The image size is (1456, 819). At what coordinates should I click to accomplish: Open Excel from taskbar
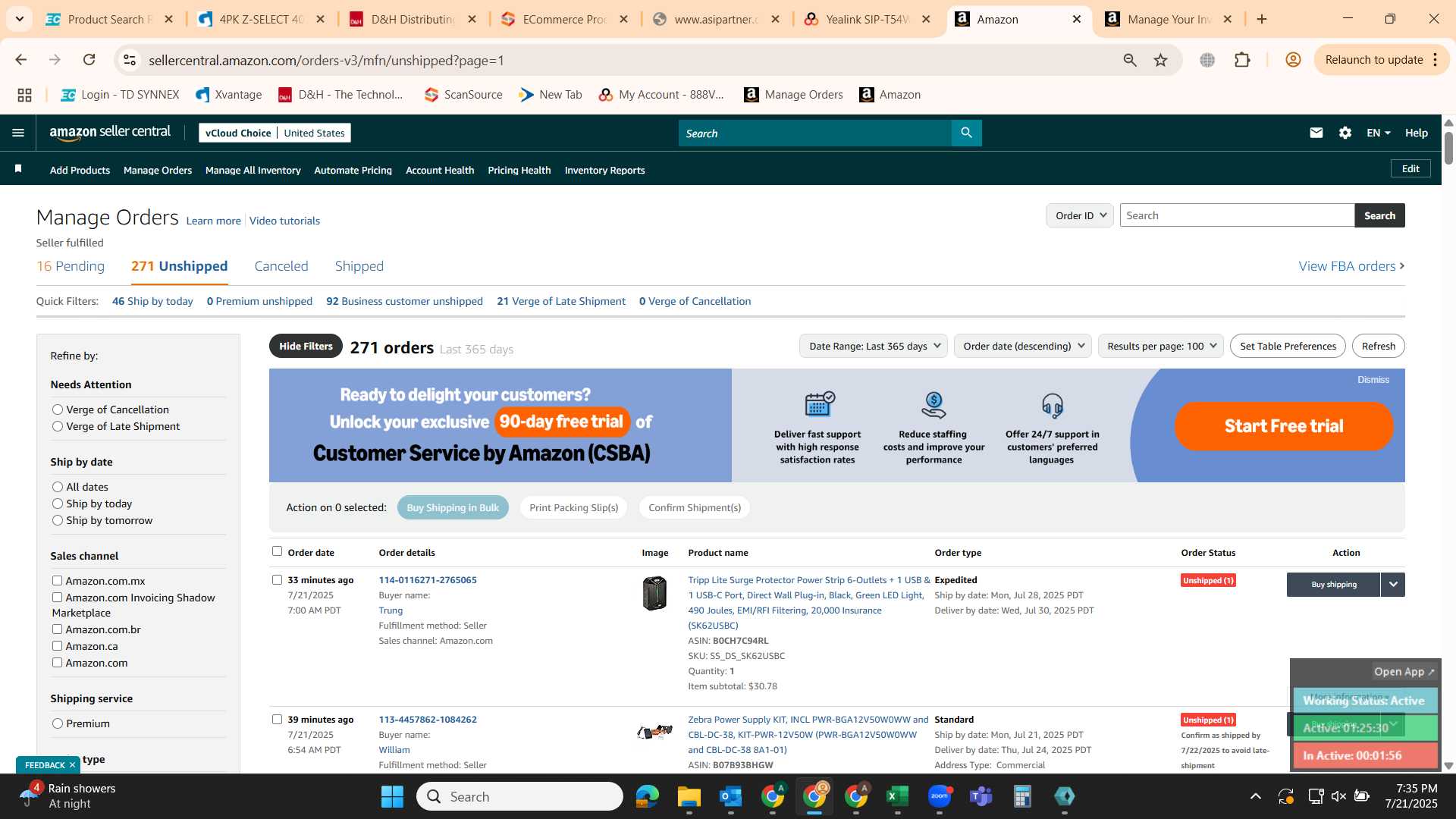[897, 796]
